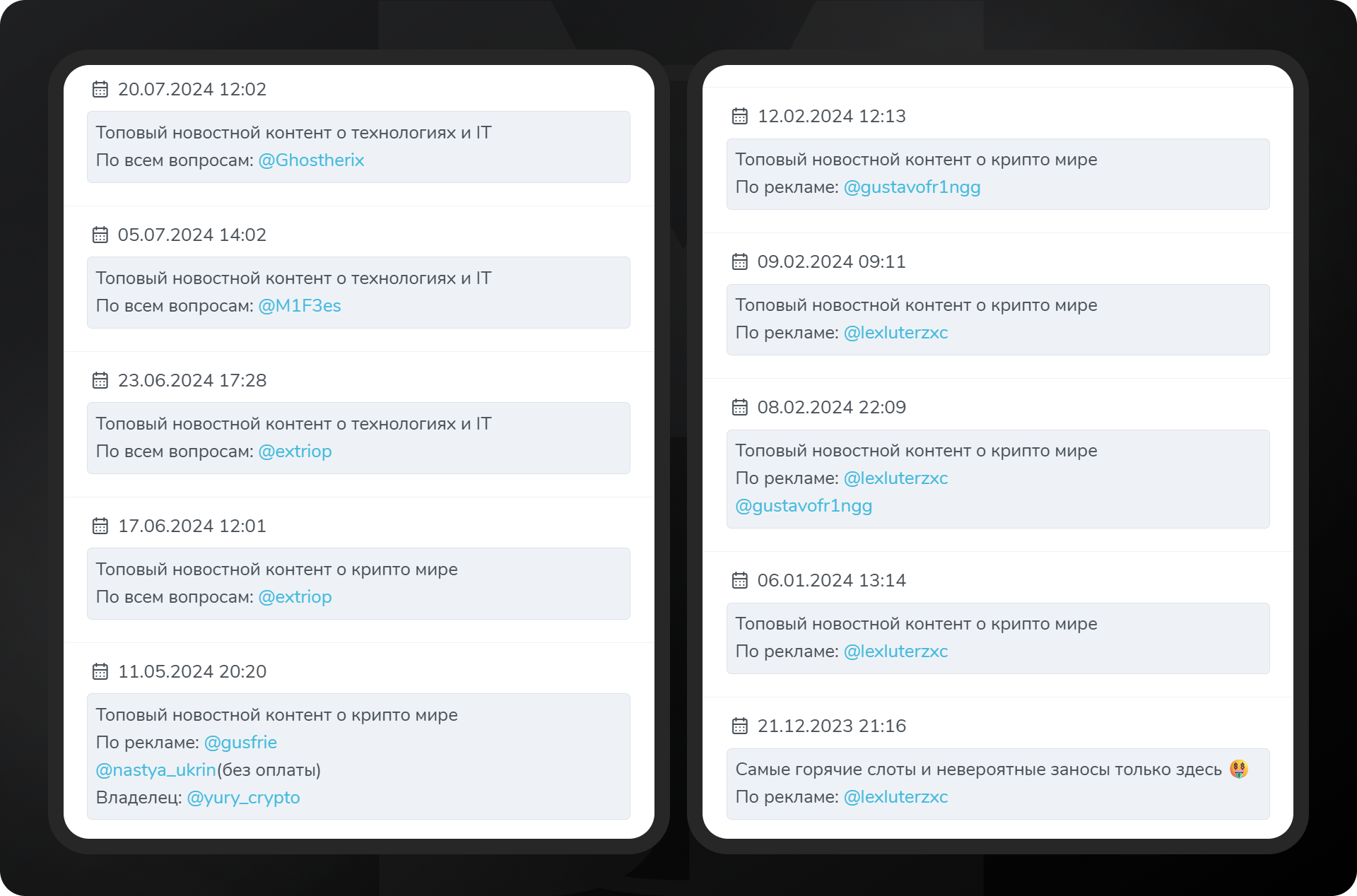Click calendar icon beside 12.02.2024 12:13
This screenshot has width=1357, height=896.
coord(739,116)
